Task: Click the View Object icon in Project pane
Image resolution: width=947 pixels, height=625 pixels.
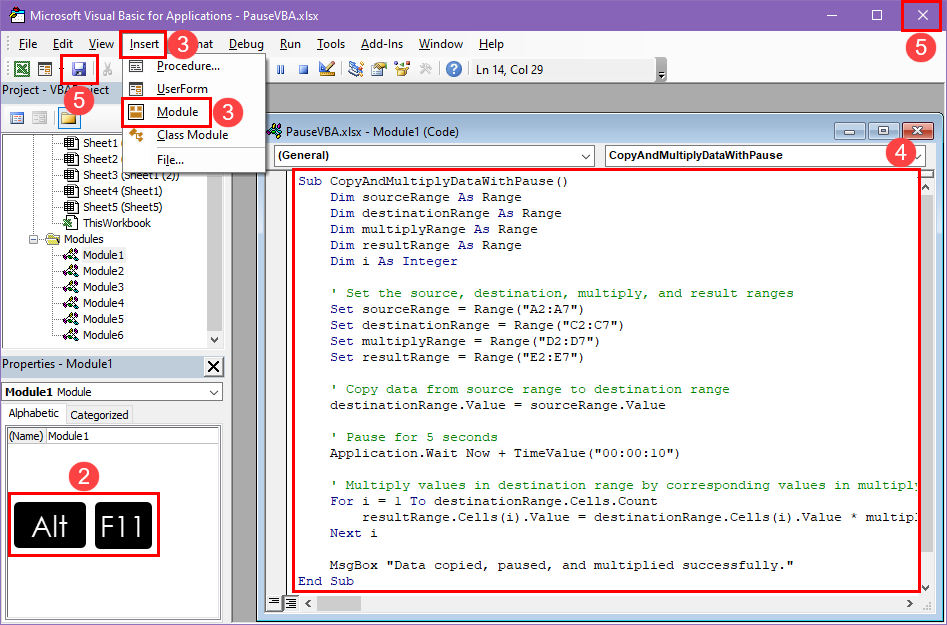Action: point(39,118)
